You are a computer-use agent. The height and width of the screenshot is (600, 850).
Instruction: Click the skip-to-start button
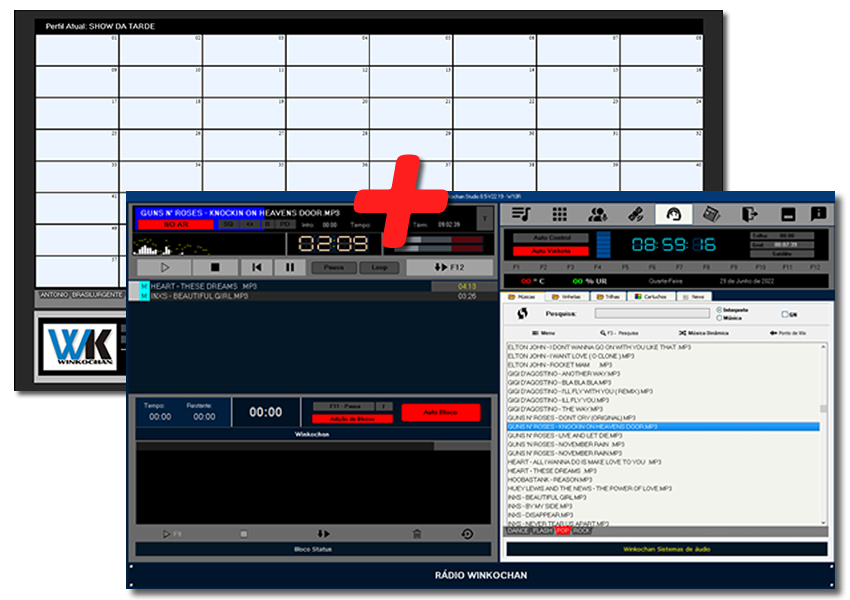tap(256, 267)
